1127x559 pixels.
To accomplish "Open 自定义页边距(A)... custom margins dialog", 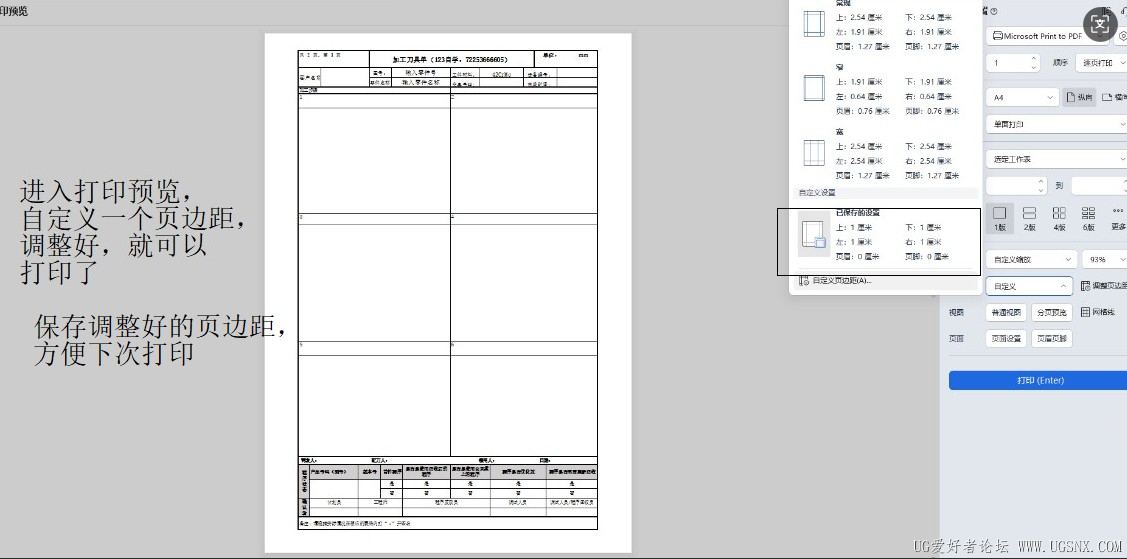I will (841, 280).
